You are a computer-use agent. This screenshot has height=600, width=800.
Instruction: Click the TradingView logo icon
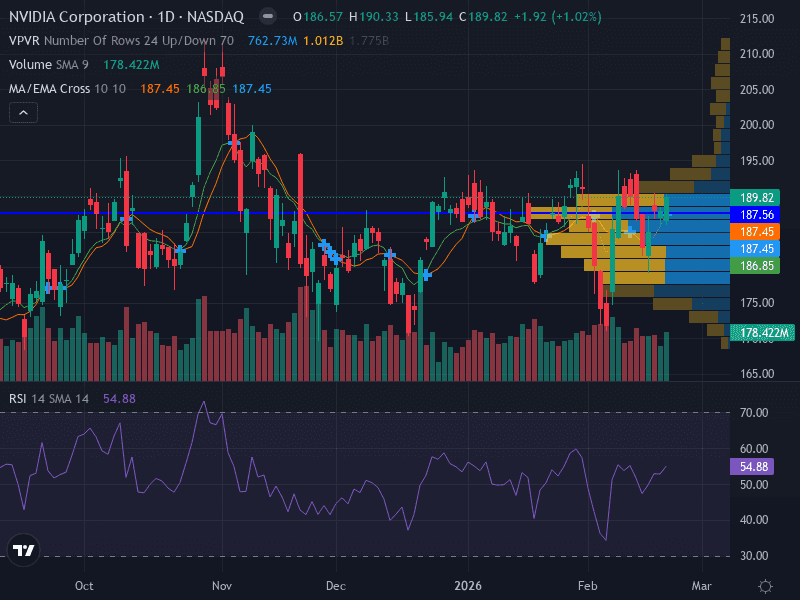23,550
